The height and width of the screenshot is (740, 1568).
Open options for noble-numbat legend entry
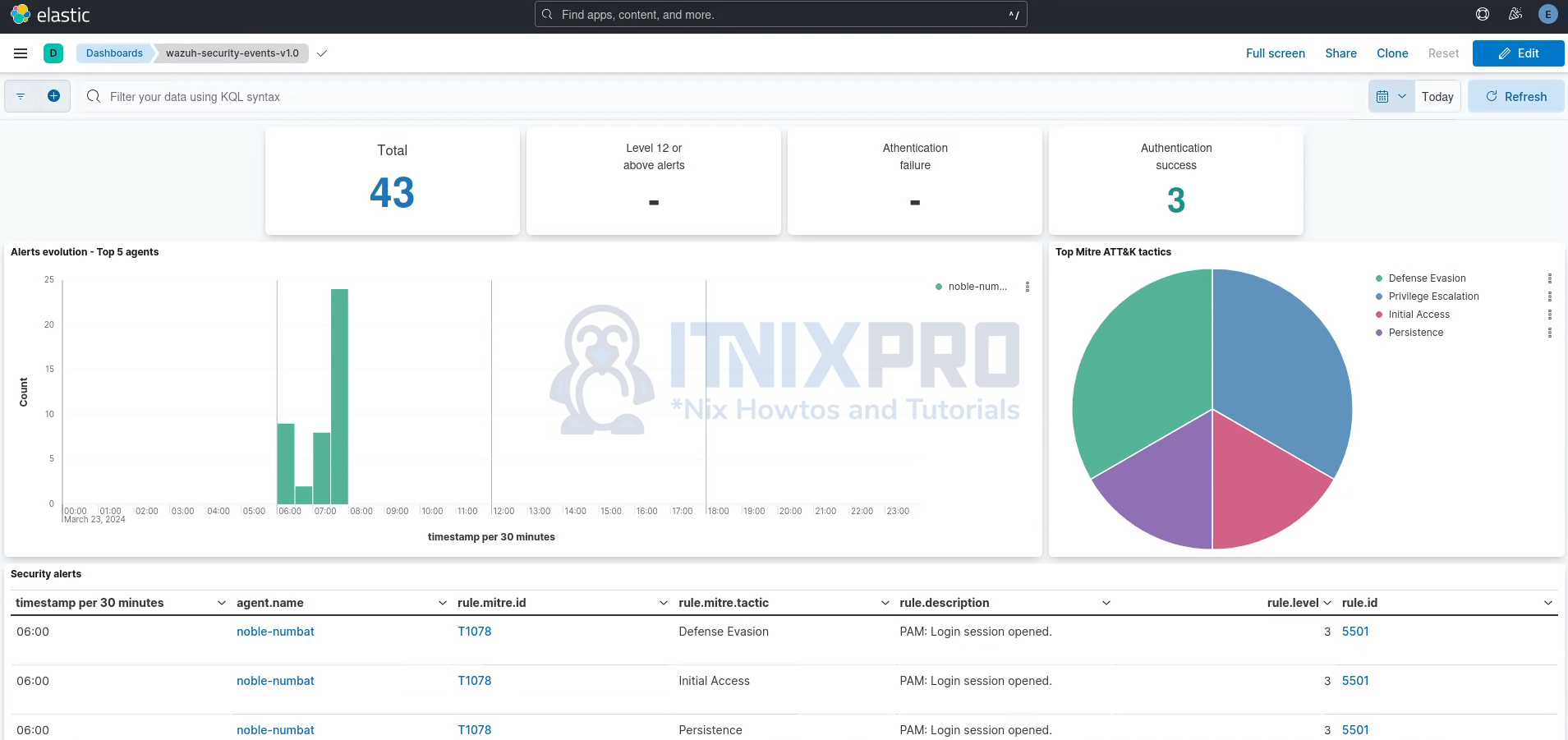[x=1027, y=287]
